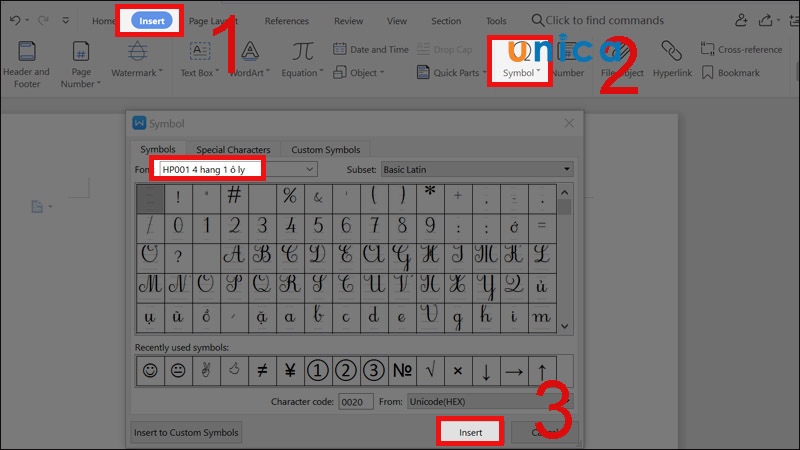Screen dimensions: 800x450
Task: Open the View ribbon tab
Action: tap(396, 21)
